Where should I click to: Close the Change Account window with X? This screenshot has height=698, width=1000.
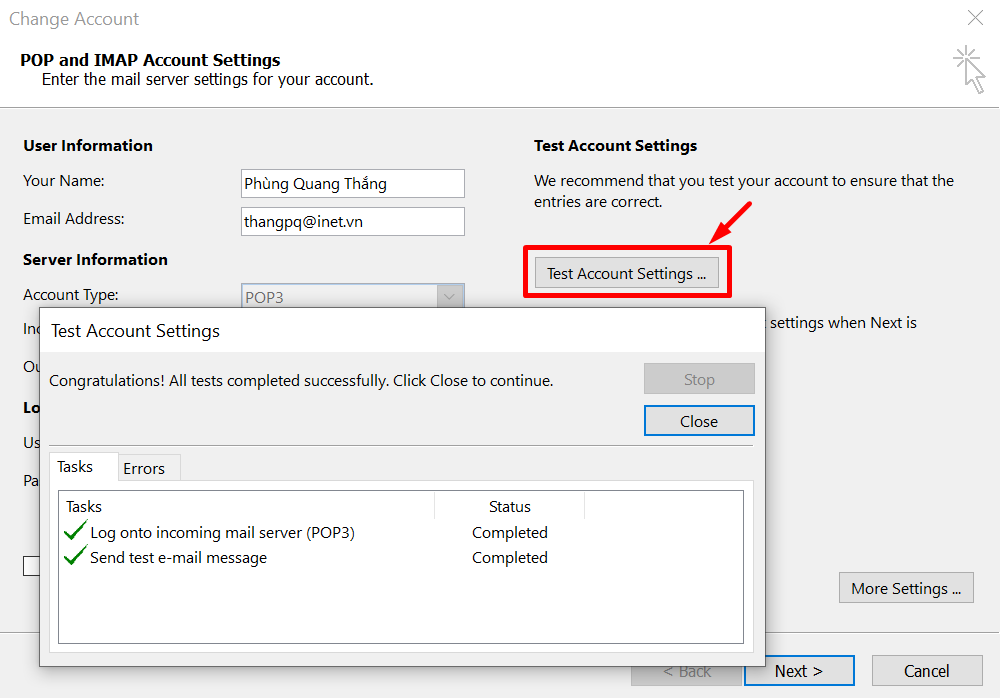pyautogui.click(x=975, y=18)
